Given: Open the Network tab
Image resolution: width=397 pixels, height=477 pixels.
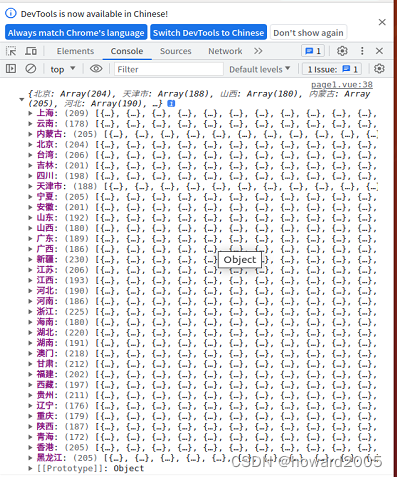Looking at the screenshot, I should click(225, 51).
